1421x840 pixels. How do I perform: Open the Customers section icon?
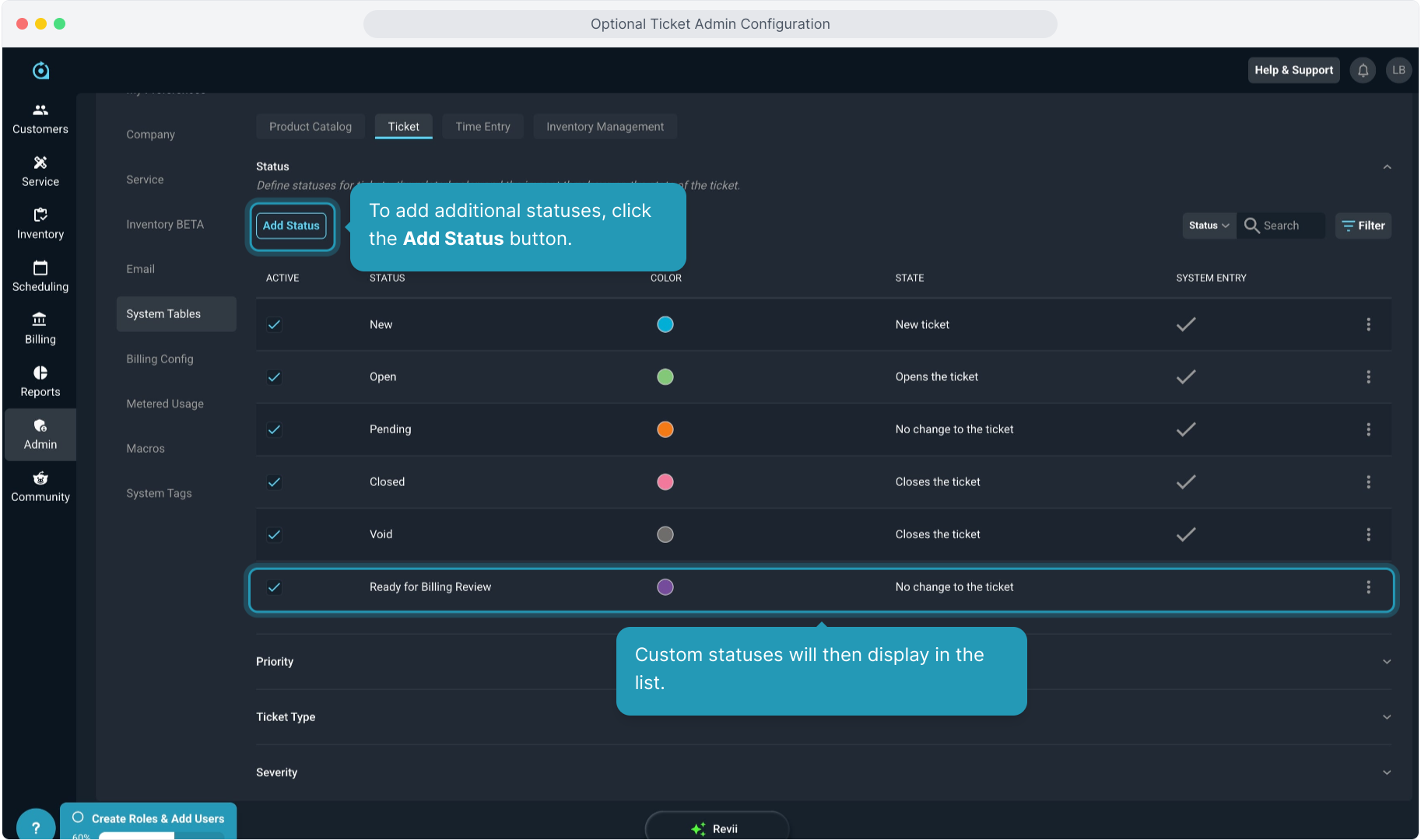[40, 110]
